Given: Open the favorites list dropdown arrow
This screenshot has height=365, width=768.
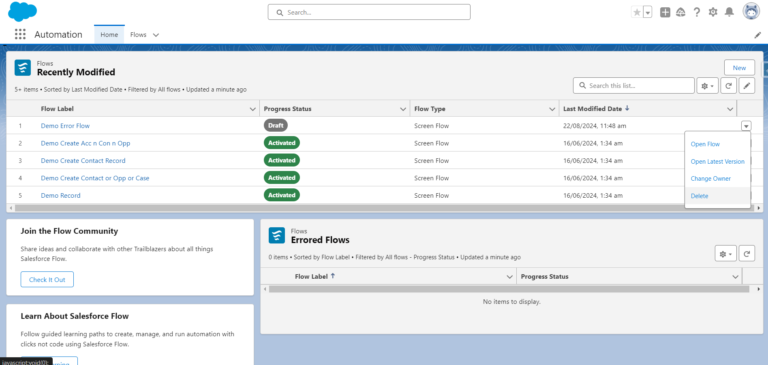Looking at the screenshot, I should pyautogui.click(x=648, y=13).
